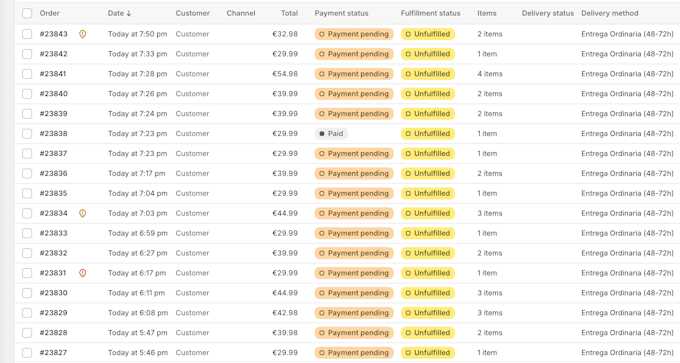Click Entrega Ordinaria cell of order #23833
680x363 pixels.
628,233
